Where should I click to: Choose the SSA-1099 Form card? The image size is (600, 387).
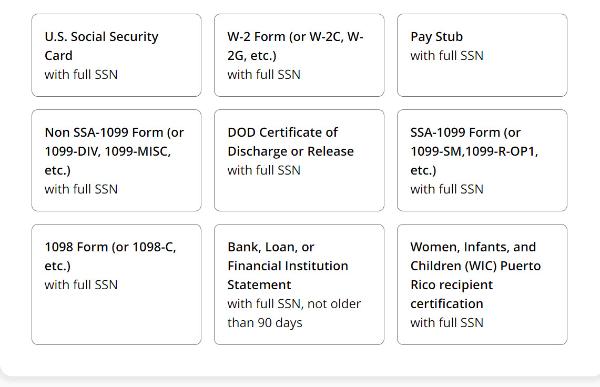point(482,160)
